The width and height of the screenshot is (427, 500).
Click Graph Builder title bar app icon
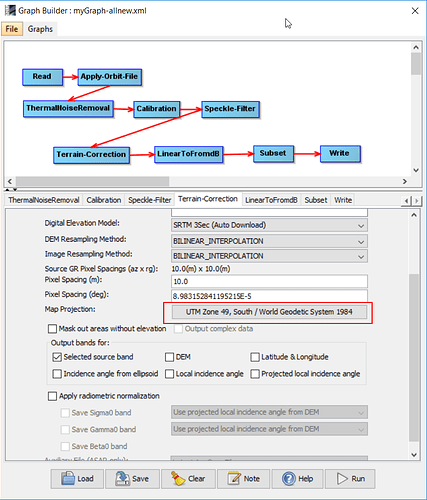pyautogui.click(x=10, y=10)
